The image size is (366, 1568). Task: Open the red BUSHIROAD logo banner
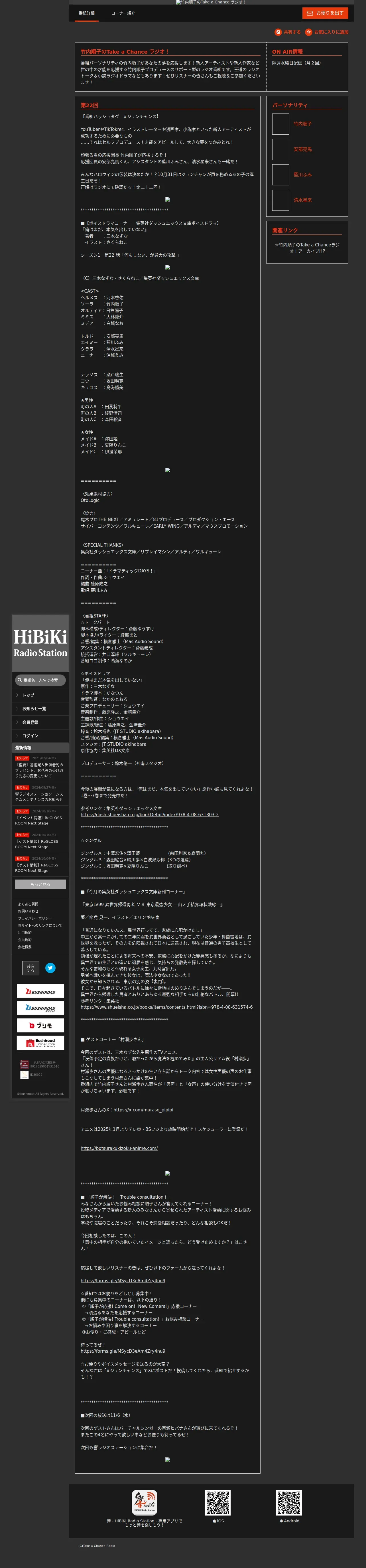[40, 992]
